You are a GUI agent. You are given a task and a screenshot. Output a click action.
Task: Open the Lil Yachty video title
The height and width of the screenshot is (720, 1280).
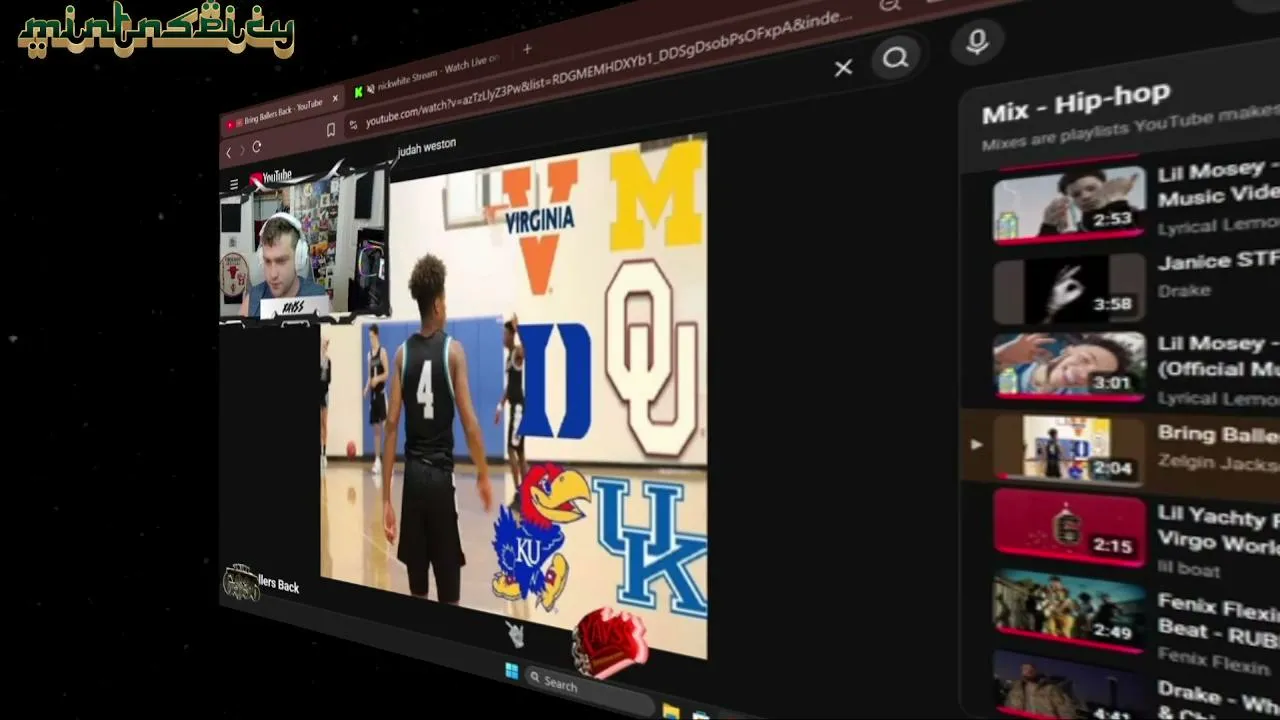tap(1218, 531)
